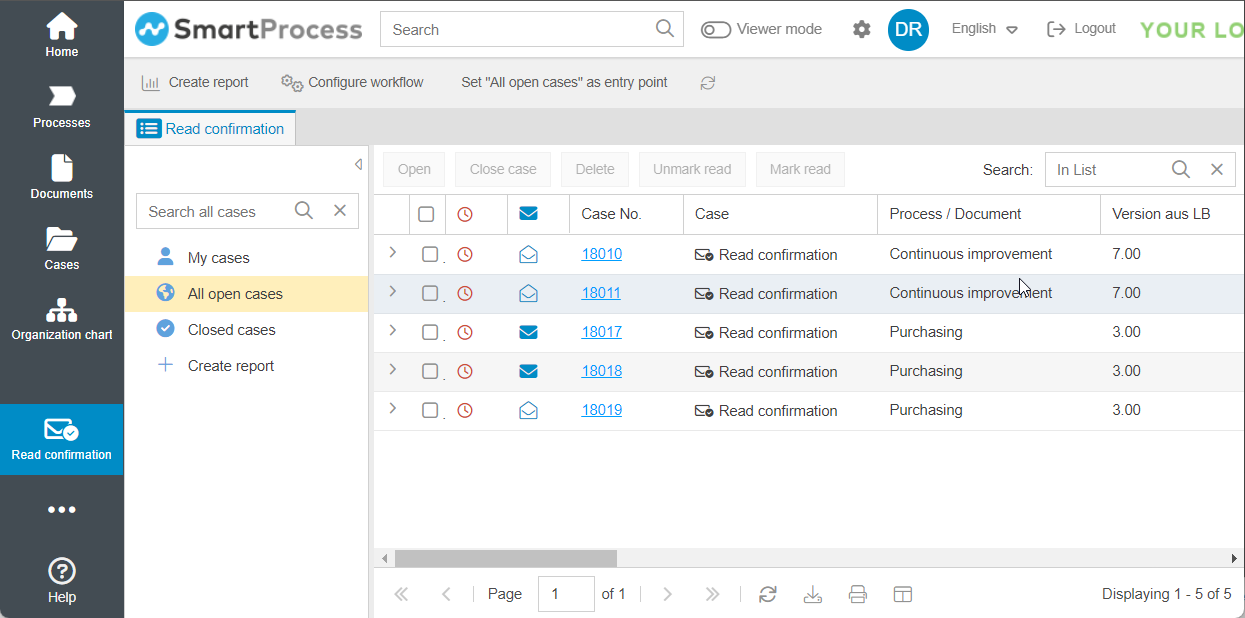1245x618 pixels.
Task: Open the column layout icon
Action: pos(902,594)
